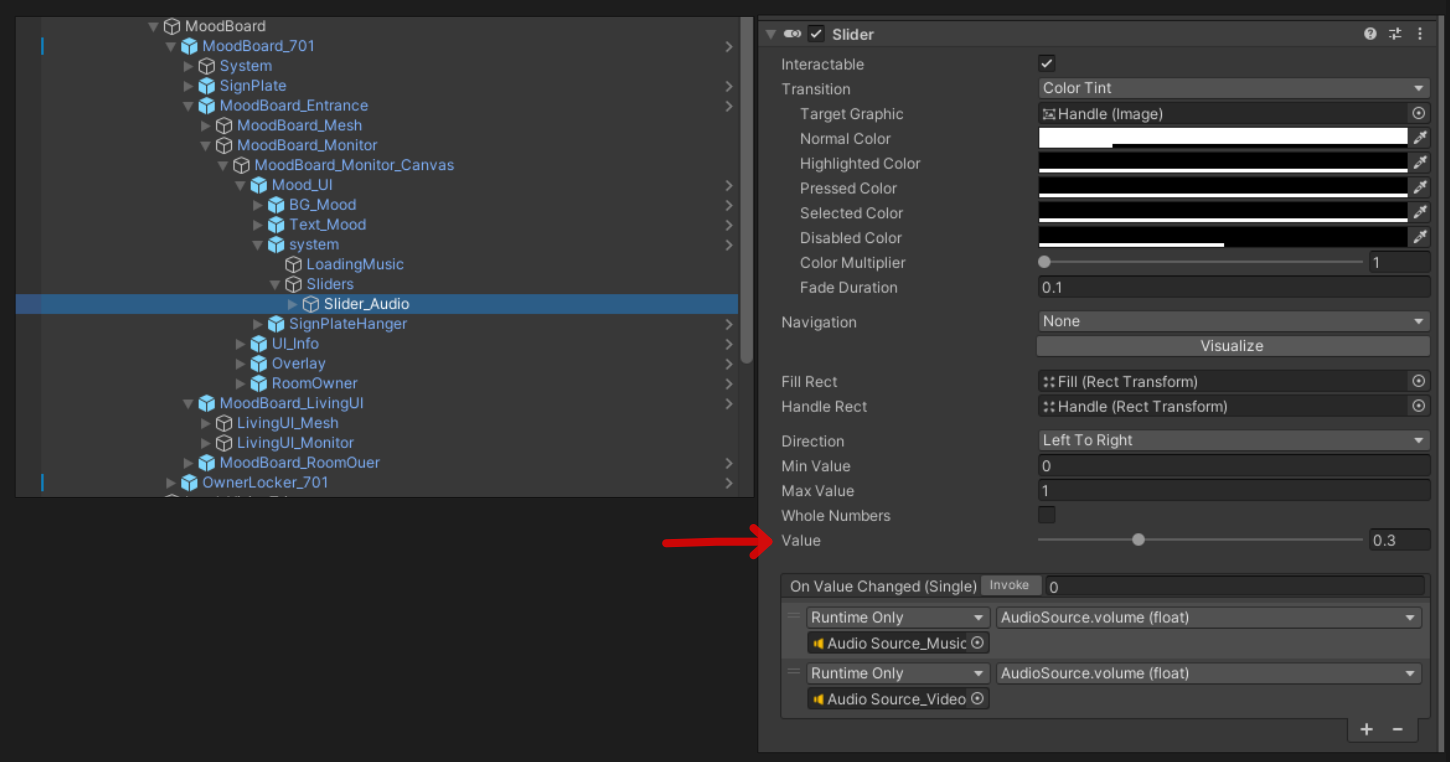This screenshot has height=762, width=1450.
Task: Click the eyedropper for Disabled Color
Action: (1419, 238)
